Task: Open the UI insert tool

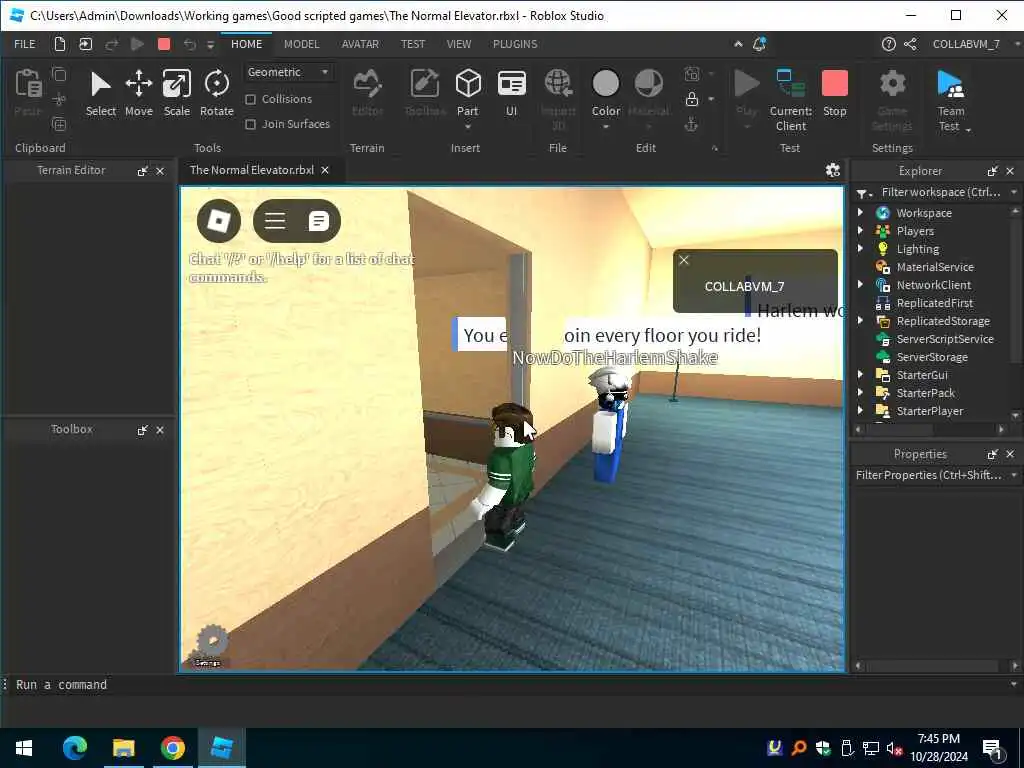Action: [x=511, y=94]
